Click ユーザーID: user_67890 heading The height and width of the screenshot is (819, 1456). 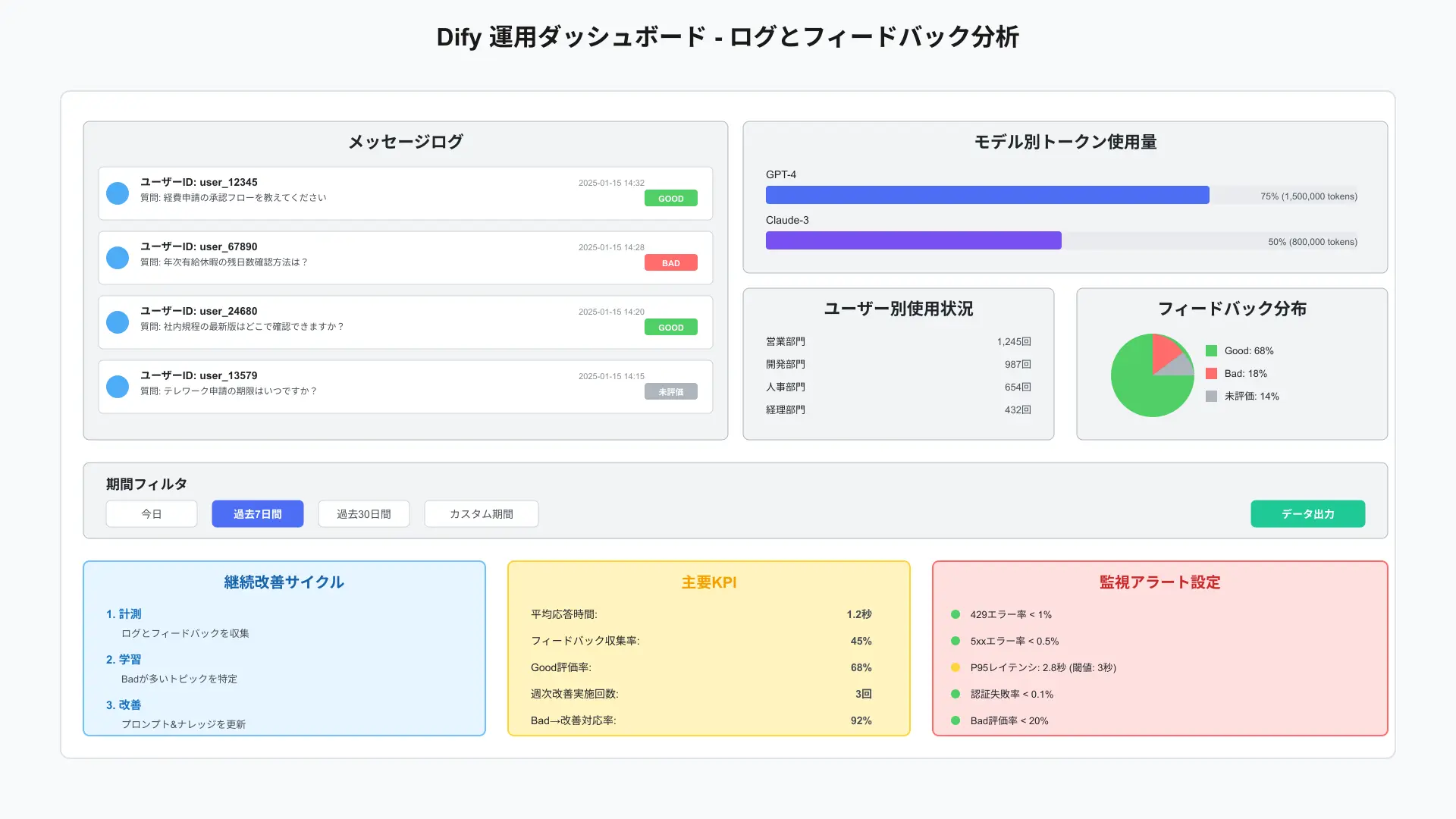tap(199, 246)
